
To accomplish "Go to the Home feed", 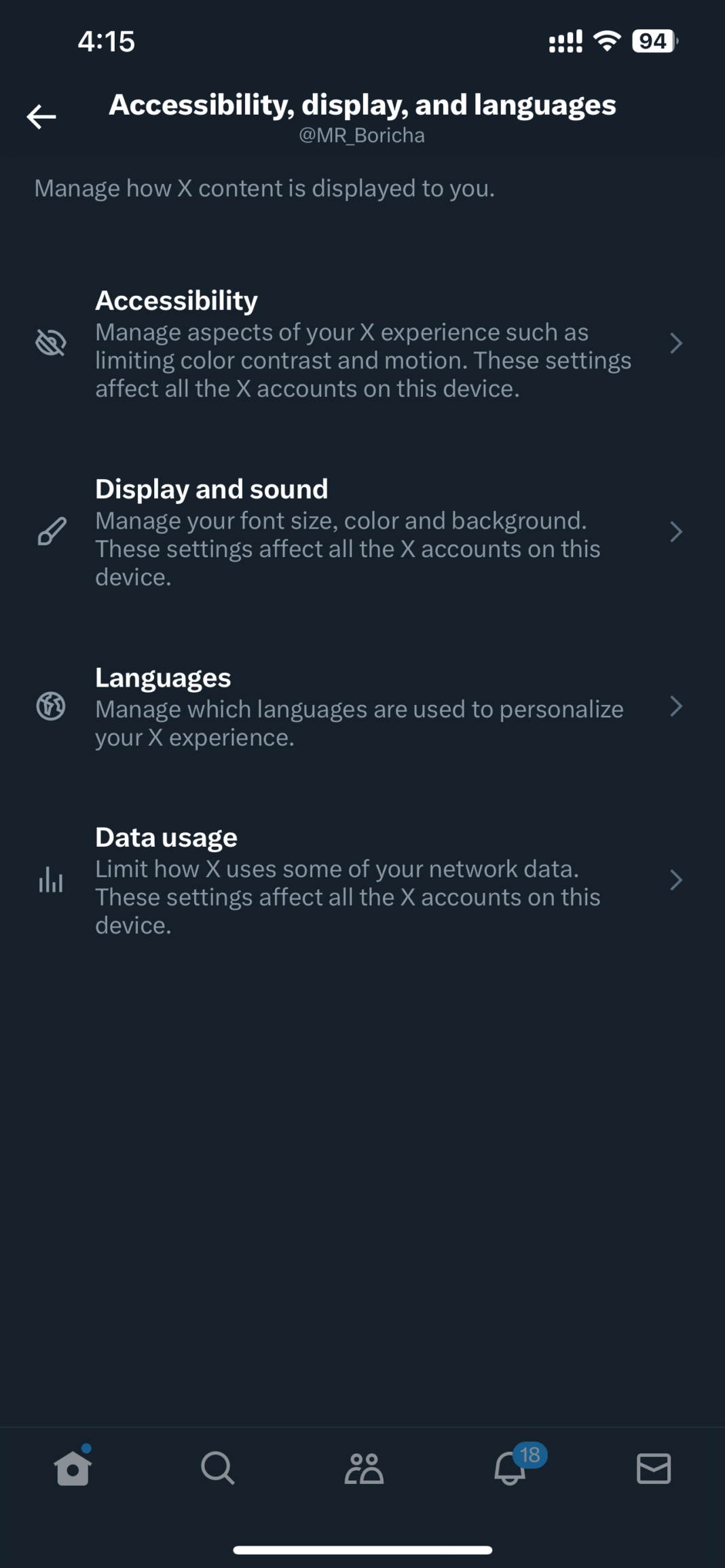I will [72, 1470].
